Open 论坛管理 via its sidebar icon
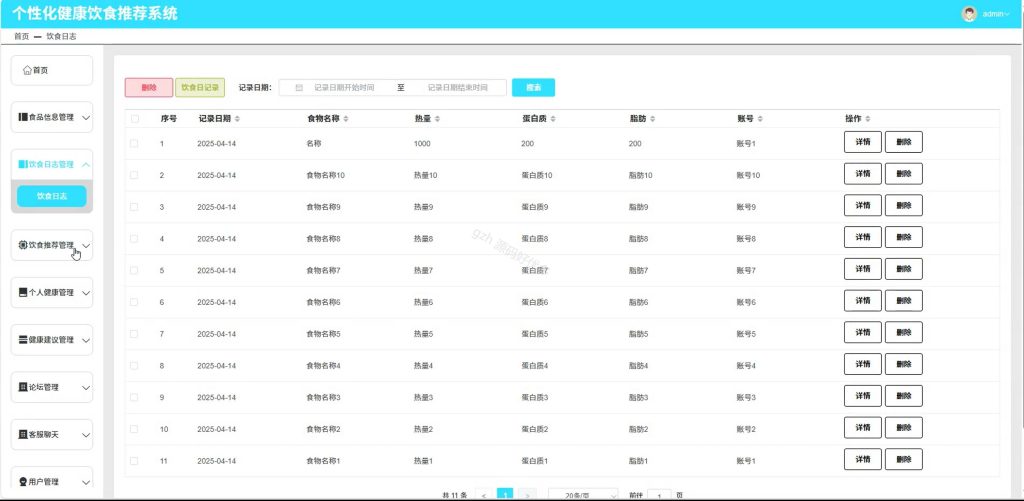The image size is (1024, 501). coord(24,387)
